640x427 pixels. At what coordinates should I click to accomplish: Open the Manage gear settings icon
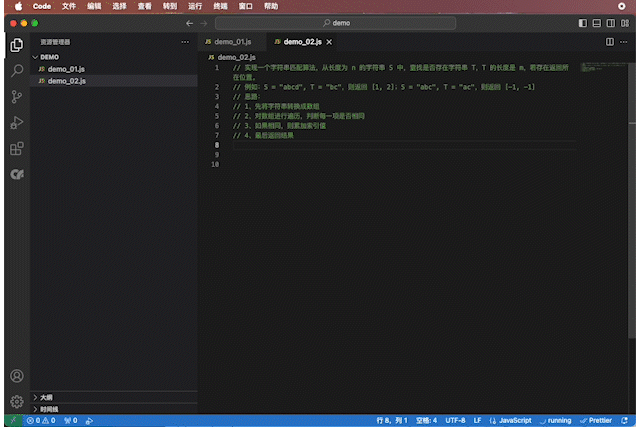17,402
